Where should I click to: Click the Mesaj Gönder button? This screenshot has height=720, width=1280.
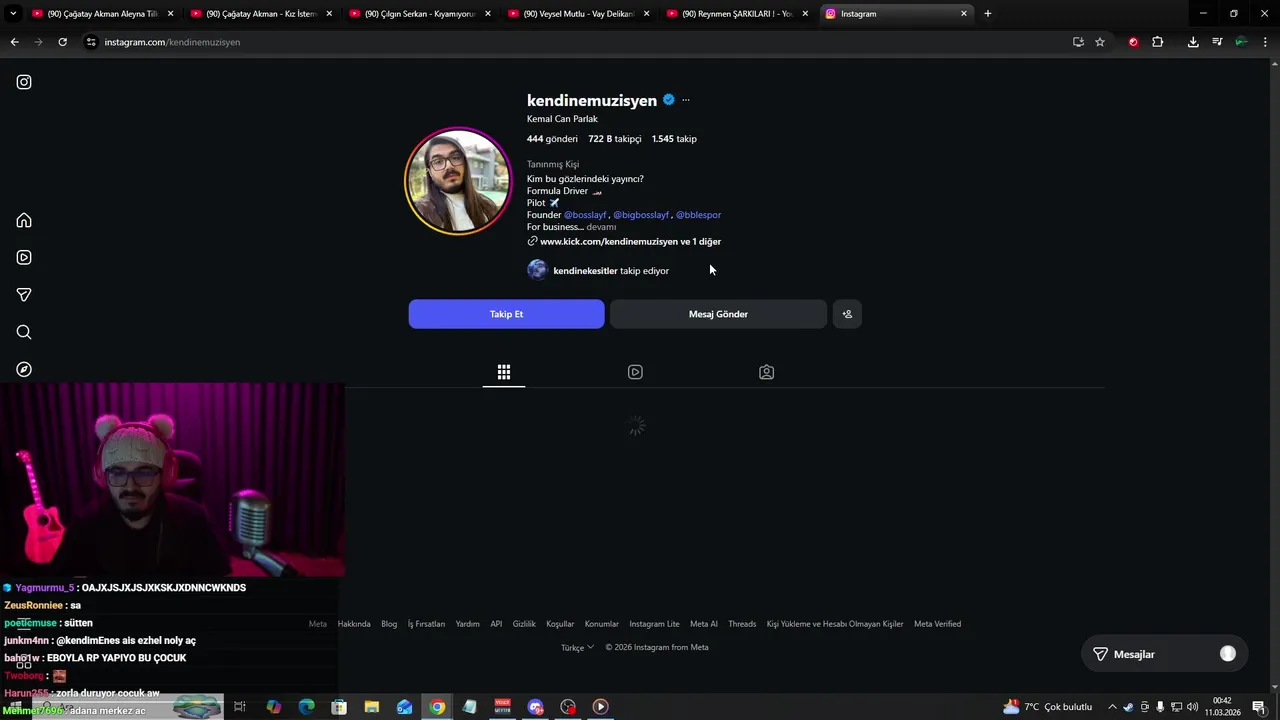[x=718, y=314]
